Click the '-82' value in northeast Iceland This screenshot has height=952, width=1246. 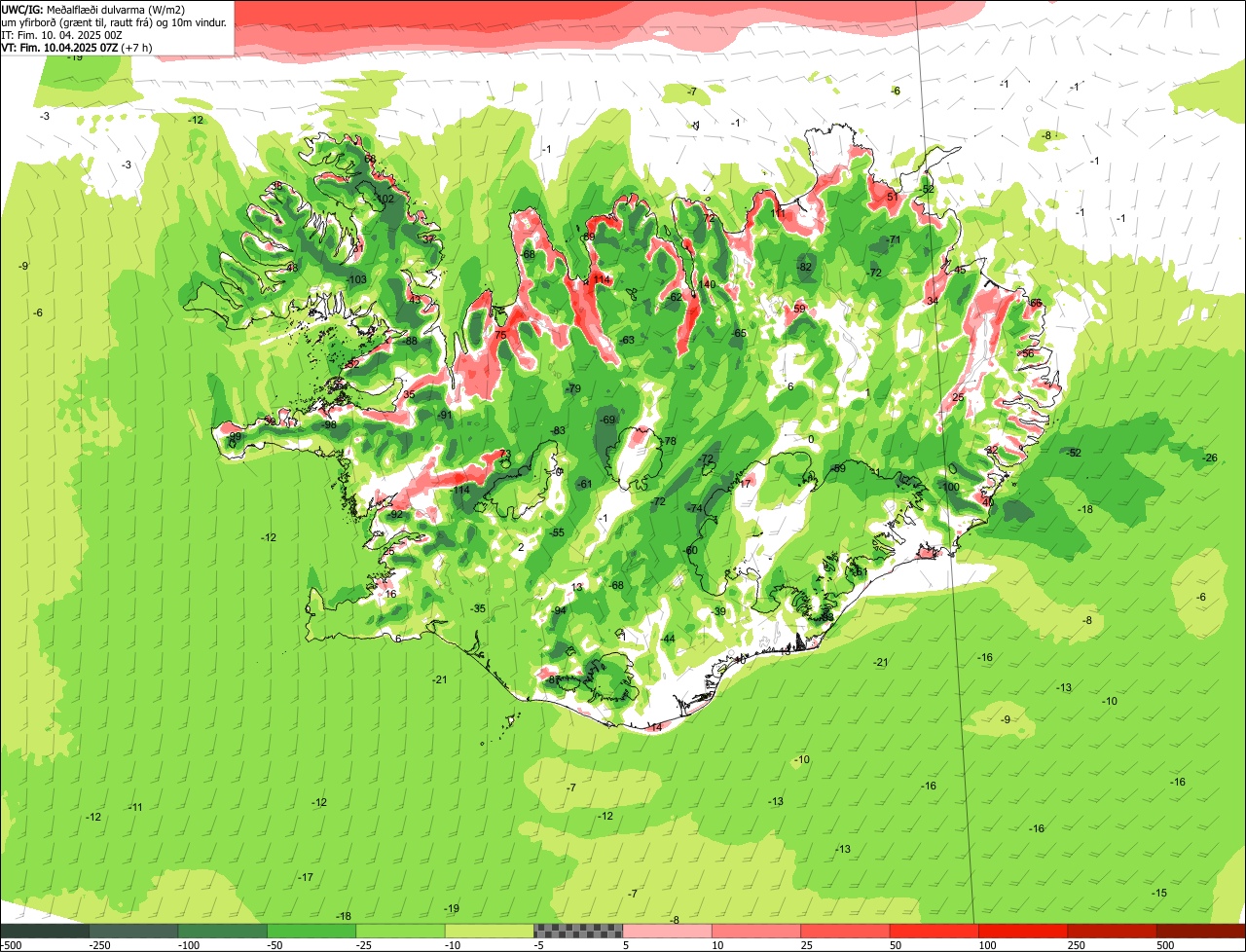click(x=804, y=267)
